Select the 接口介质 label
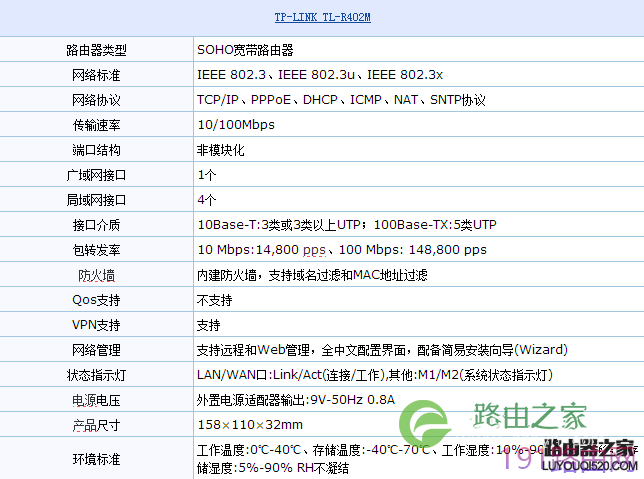 point(96,226)
